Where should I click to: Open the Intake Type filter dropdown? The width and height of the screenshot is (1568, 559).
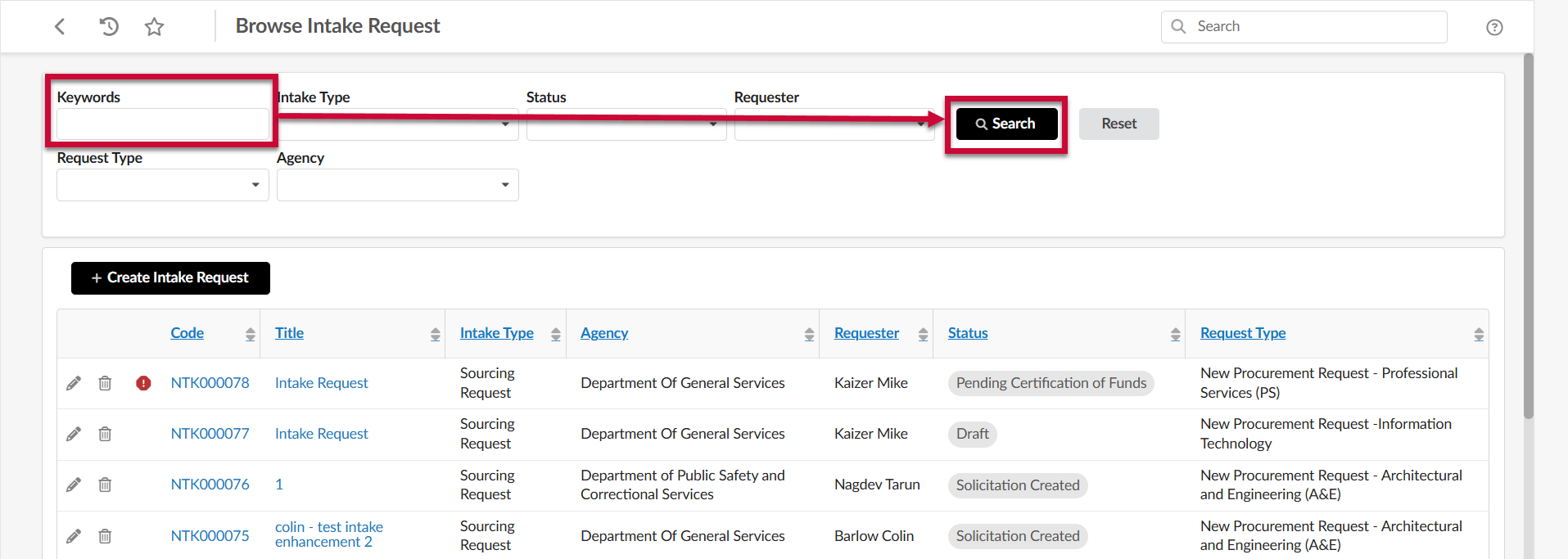398,124
